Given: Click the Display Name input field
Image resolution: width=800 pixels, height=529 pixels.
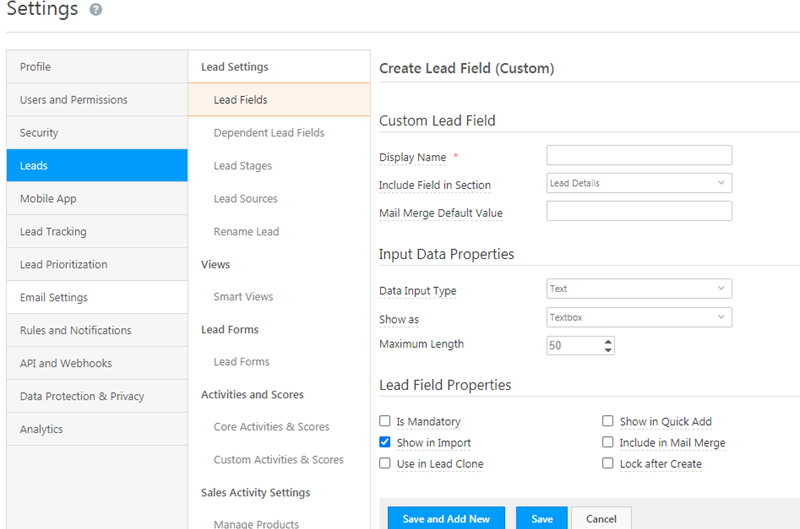Looking at the screenshot, I should tap(639, 155).
